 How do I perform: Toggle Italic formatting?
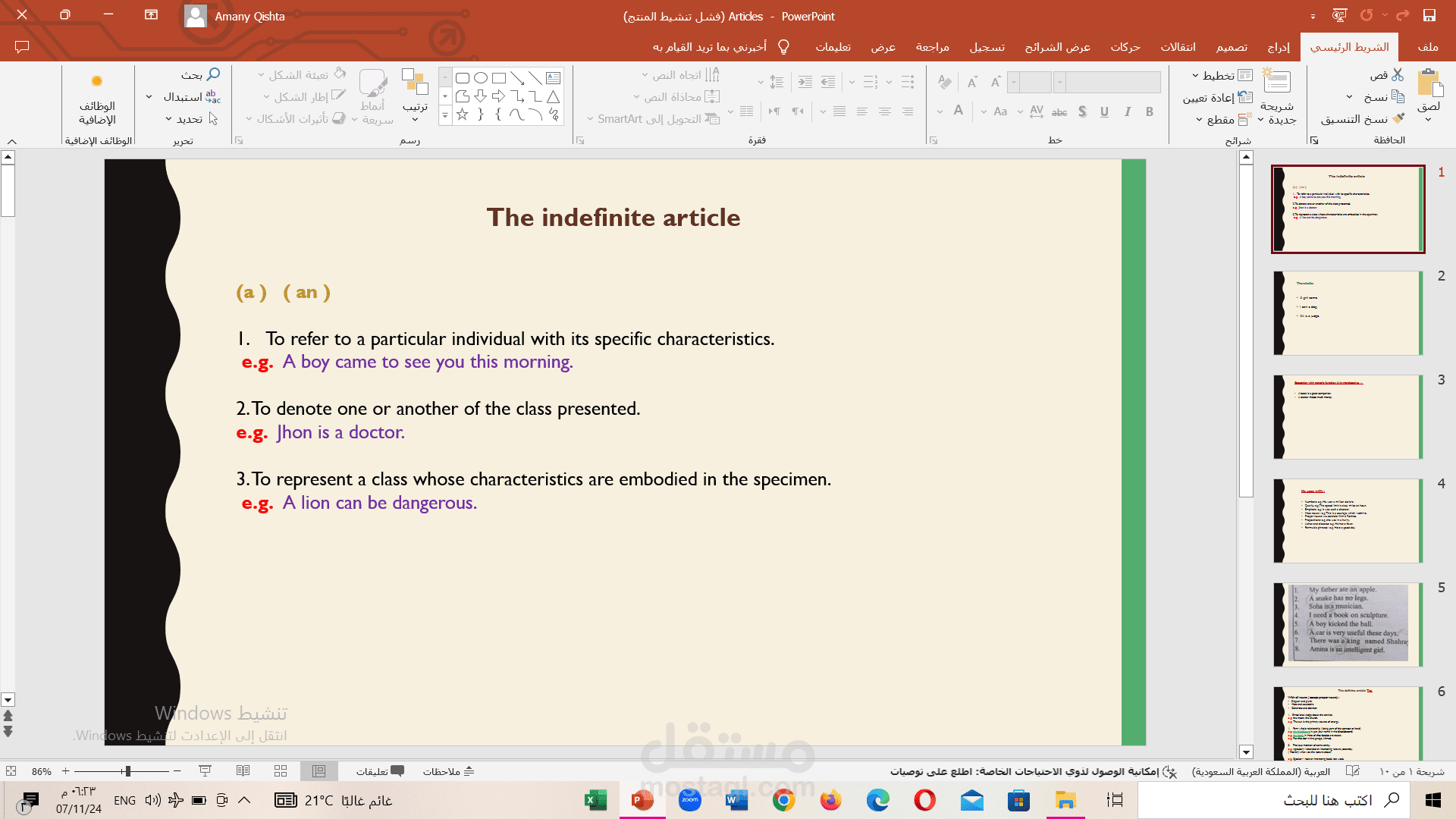[1128, 111]
